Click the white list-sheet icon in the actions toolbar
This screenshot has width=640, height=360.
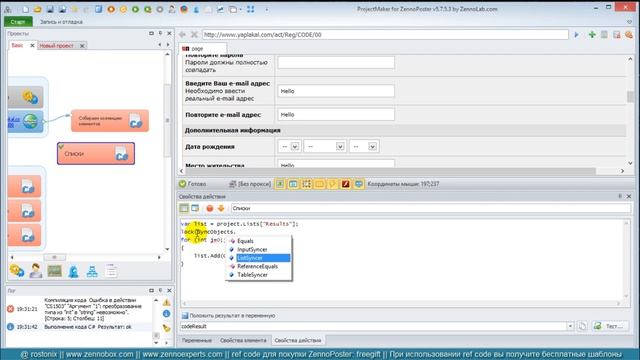(111, 271)
